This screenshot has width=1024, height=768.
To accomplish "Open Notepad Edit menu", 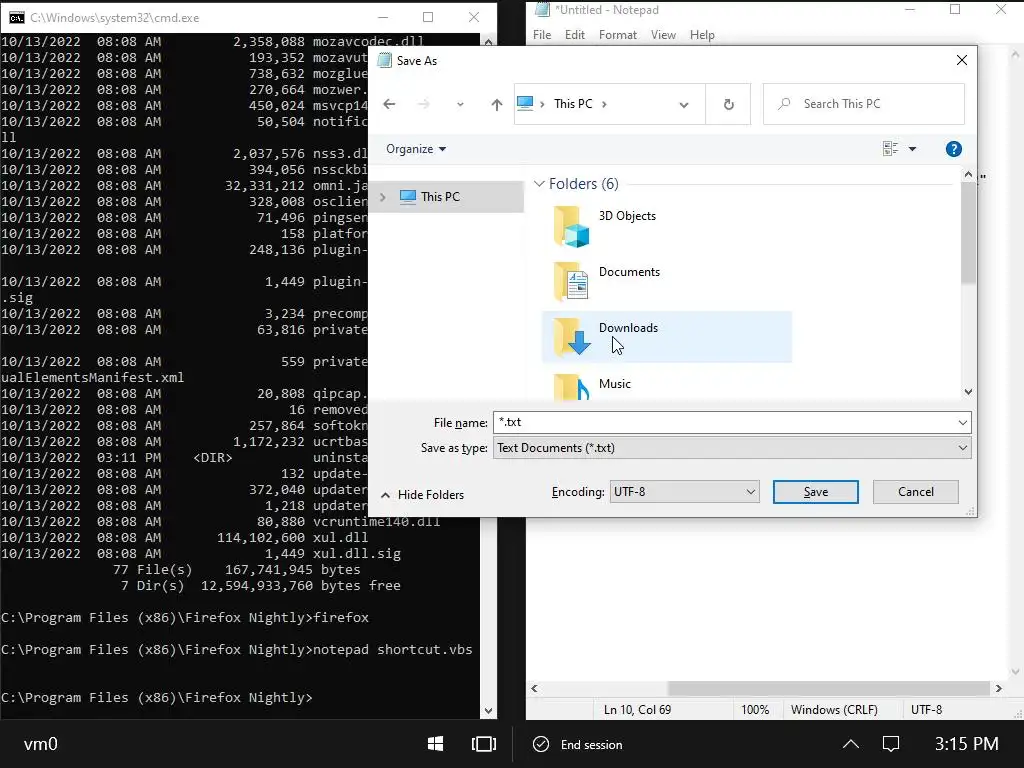I will (x=575, y=35).
